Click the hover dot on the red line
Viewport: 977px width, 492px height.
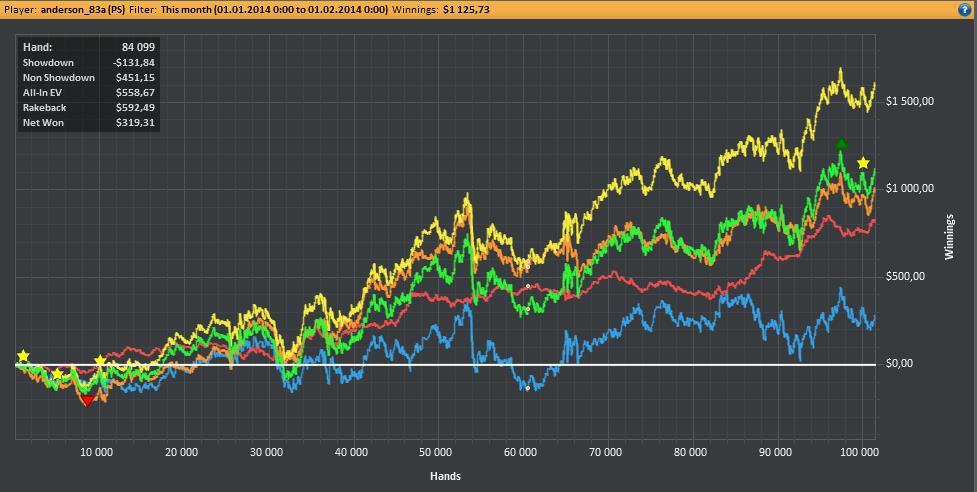[528, 286]
